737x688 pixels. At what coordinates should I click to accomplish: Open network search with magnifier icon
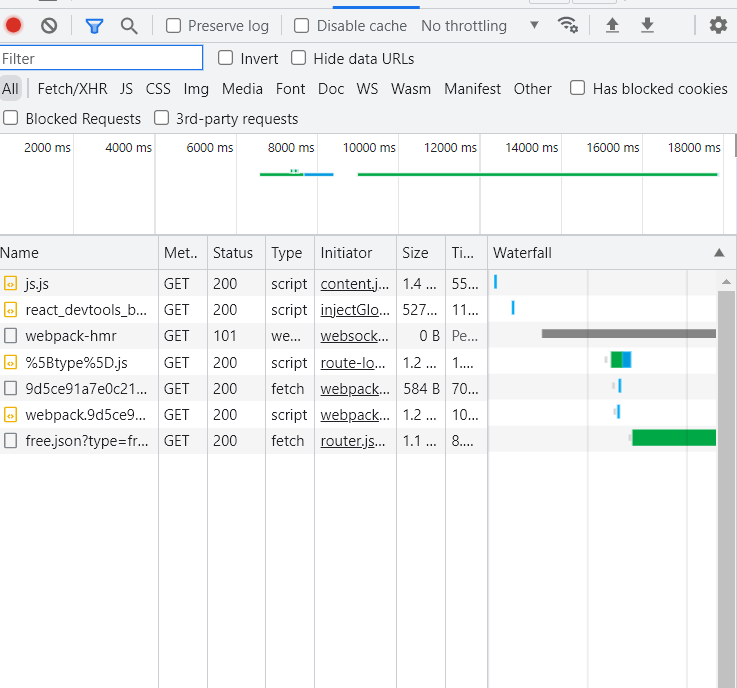pos(129,26)
